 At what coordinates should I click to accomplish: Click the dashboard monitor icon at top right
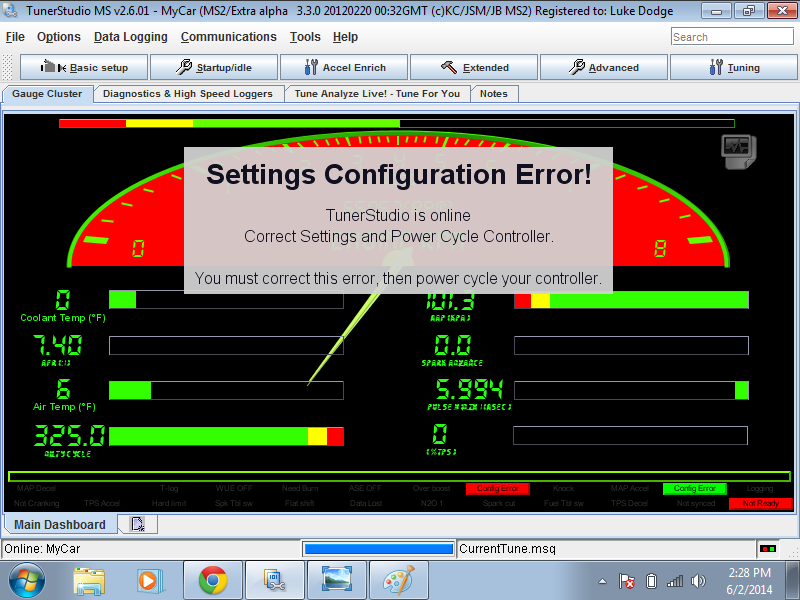(x=738, y=152)
